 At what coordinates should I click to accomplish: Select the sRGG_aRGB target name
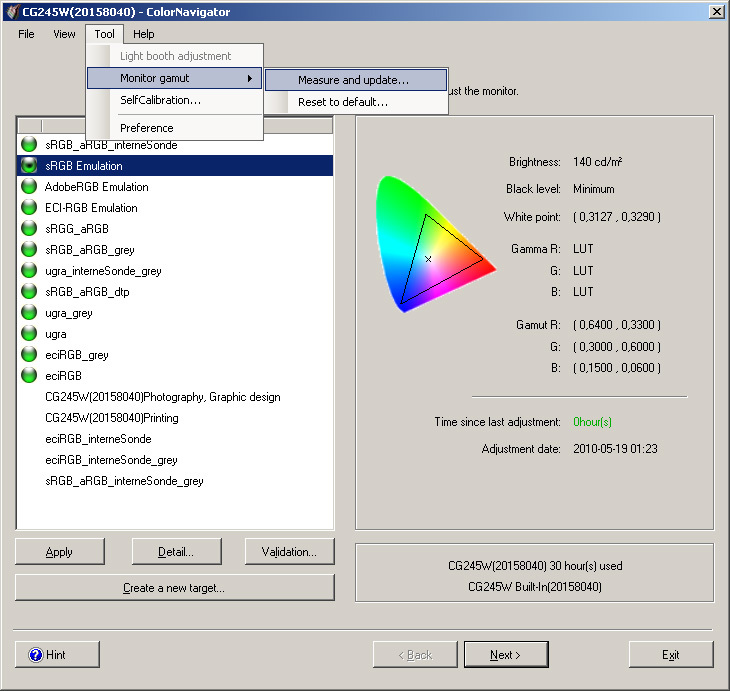[77, 229]
